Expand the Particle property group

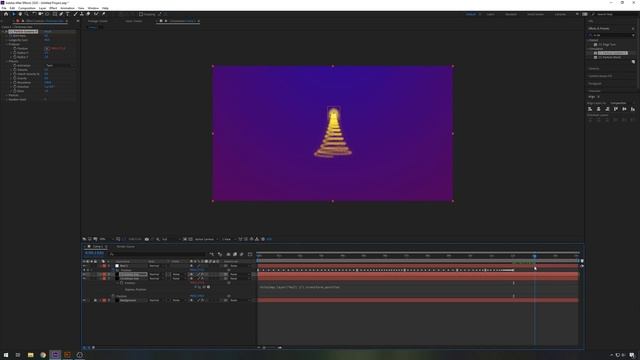coord(7,95)
